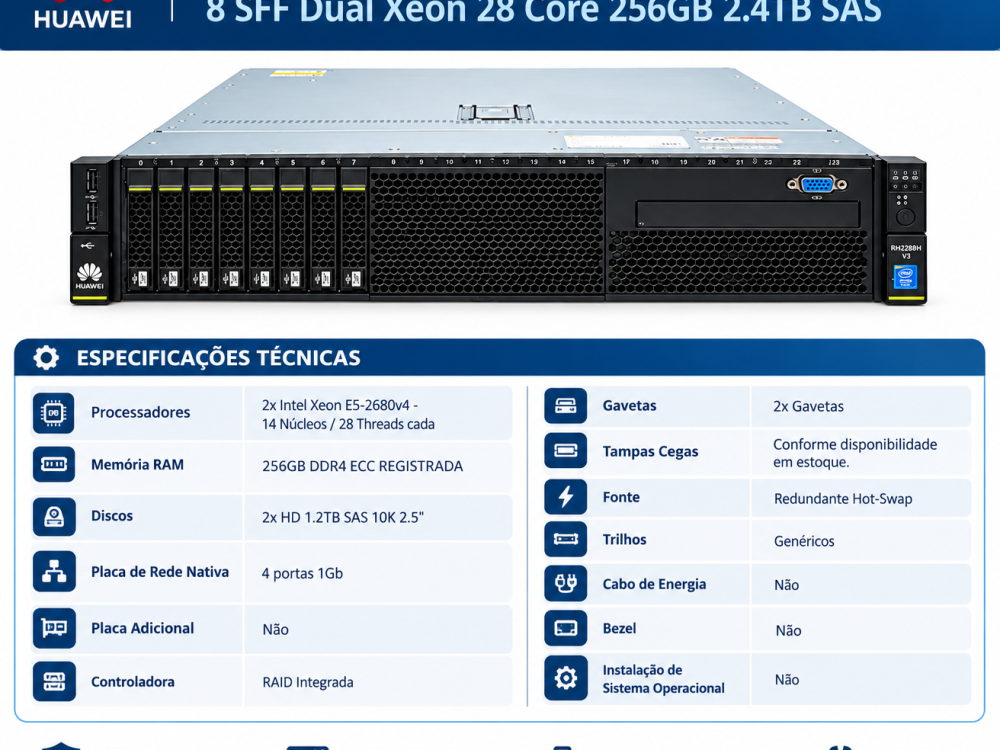Click the Bezel front panel icon
This screenshot has height=750, width=1000.
click(565, 628)
